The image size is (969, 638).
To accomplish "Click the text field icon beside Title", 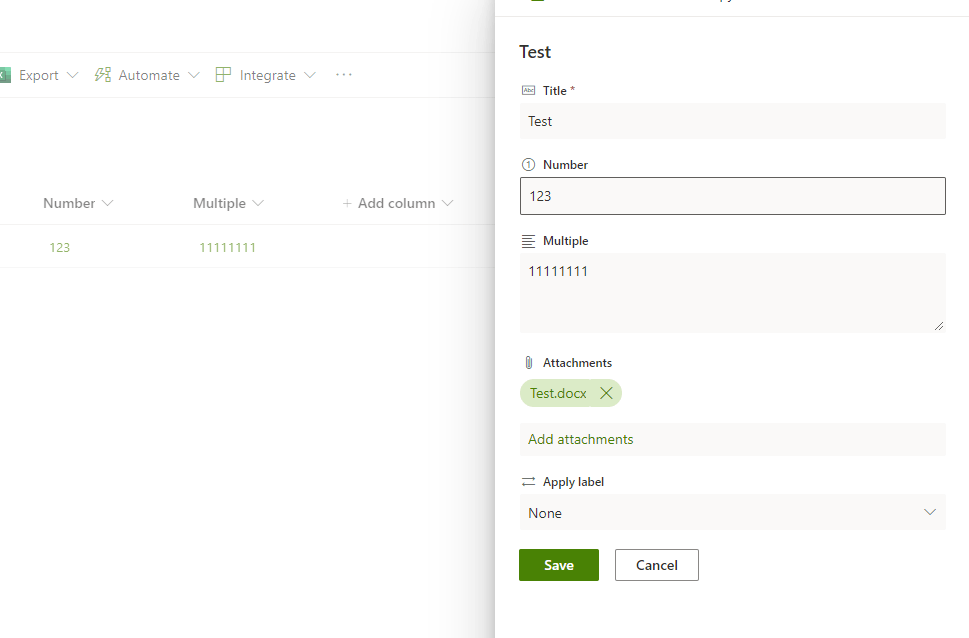I will coord(527,90).
